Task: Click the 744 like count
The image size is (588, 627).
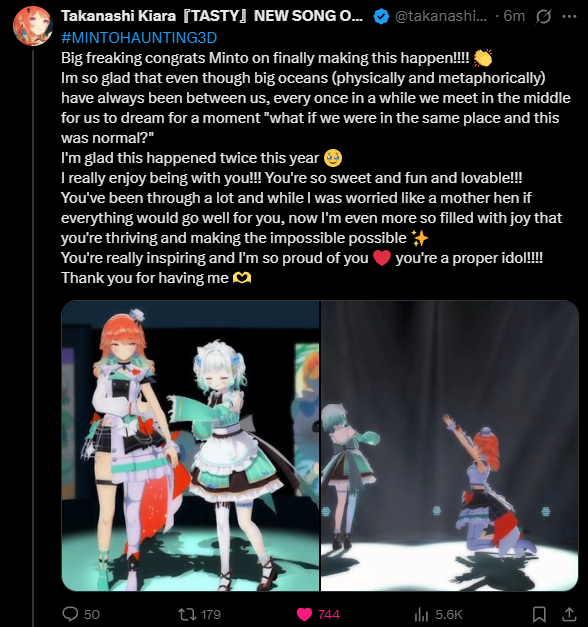Action: 329,614
